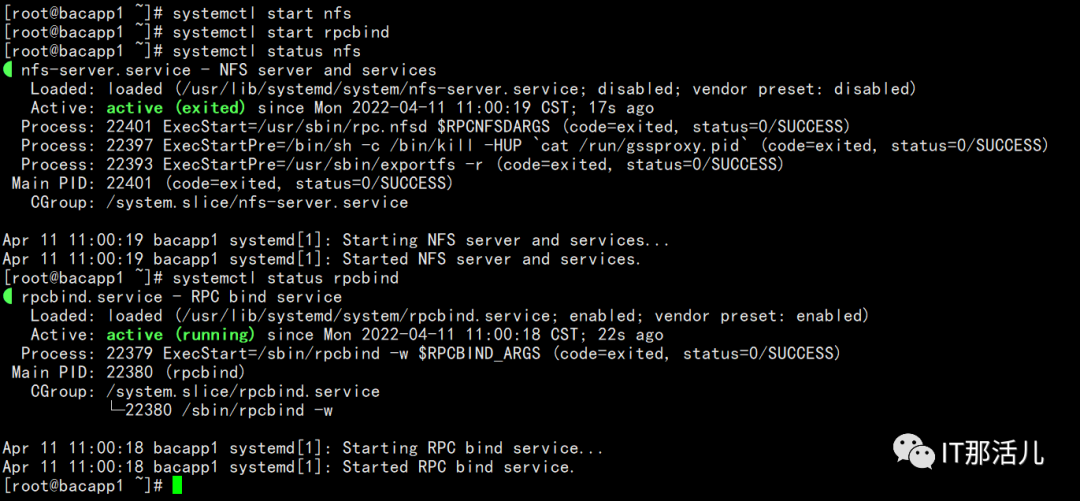Viewport: 1080px width, 501px height.
Task: Click the green 'active (exited)' status text
Action: click(x=176, y=108)
